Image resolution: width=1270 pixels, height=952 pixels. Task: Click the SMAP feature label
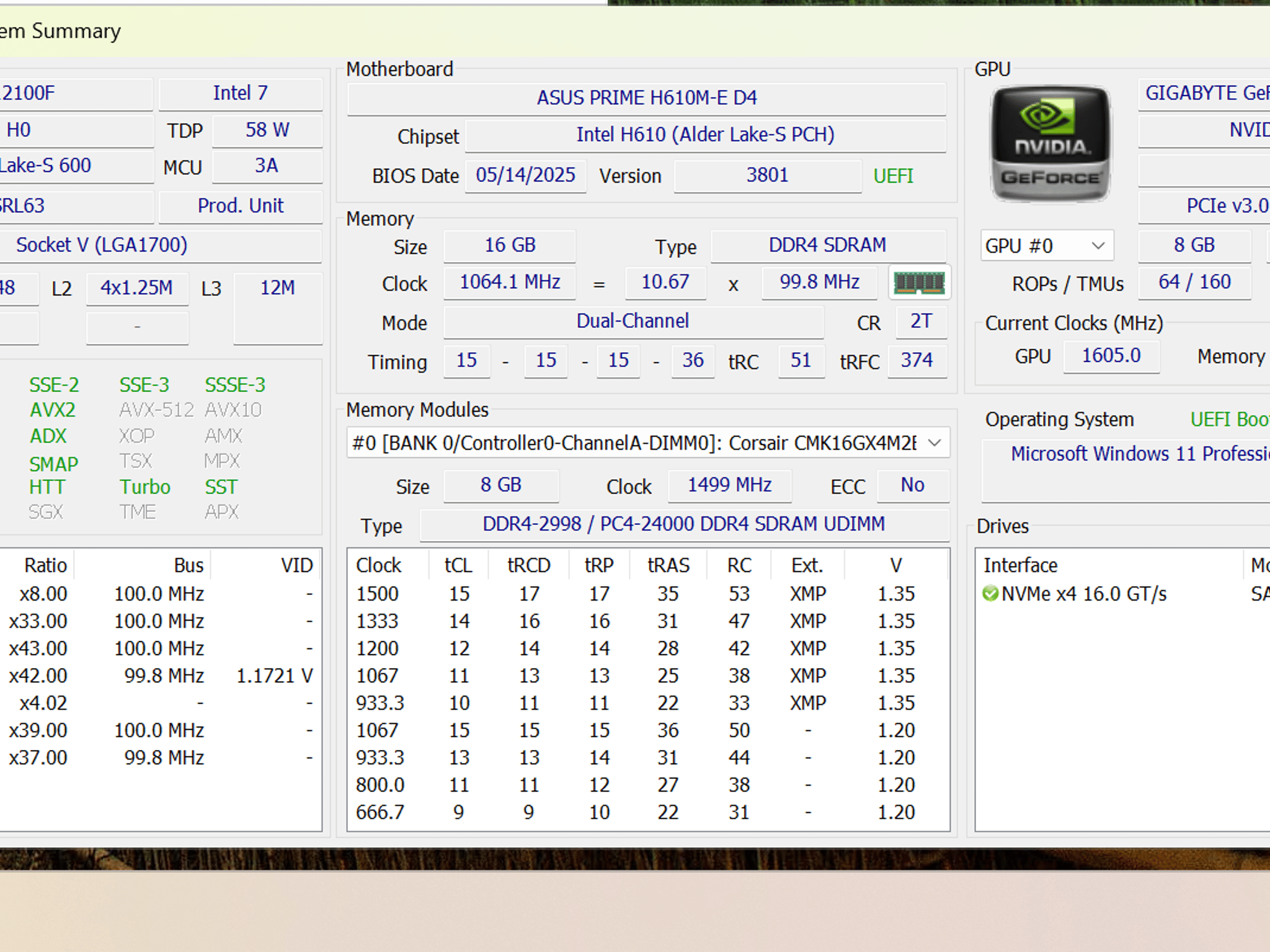54,464
